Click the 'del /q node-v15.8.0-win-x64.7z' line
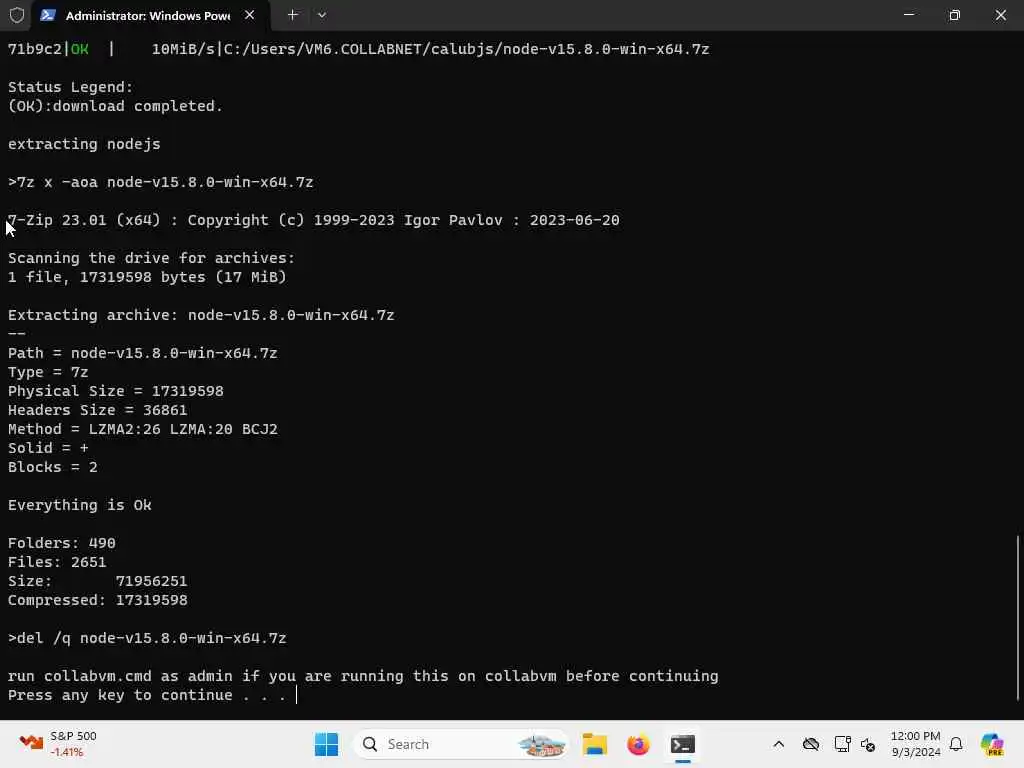This screenshot has height=768, width=1024. click(147, 638)
